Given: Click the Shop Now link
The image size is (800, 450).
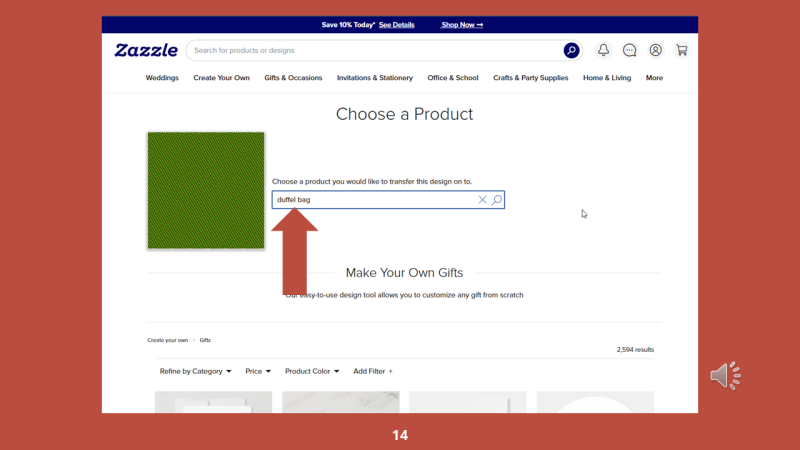Looking at the screenshot, I should (462, 24).
